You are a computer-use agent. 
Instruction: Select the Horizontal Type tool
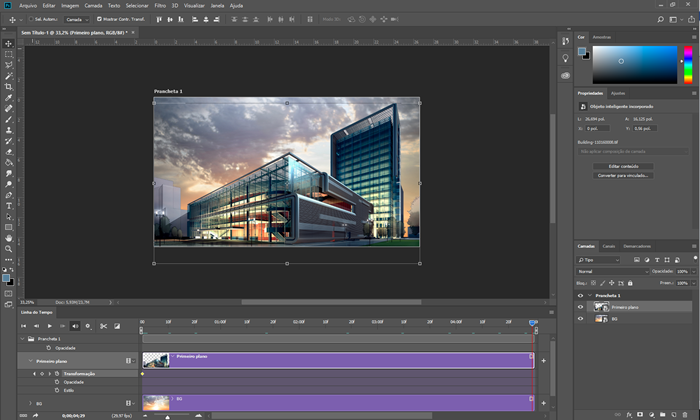8,206
